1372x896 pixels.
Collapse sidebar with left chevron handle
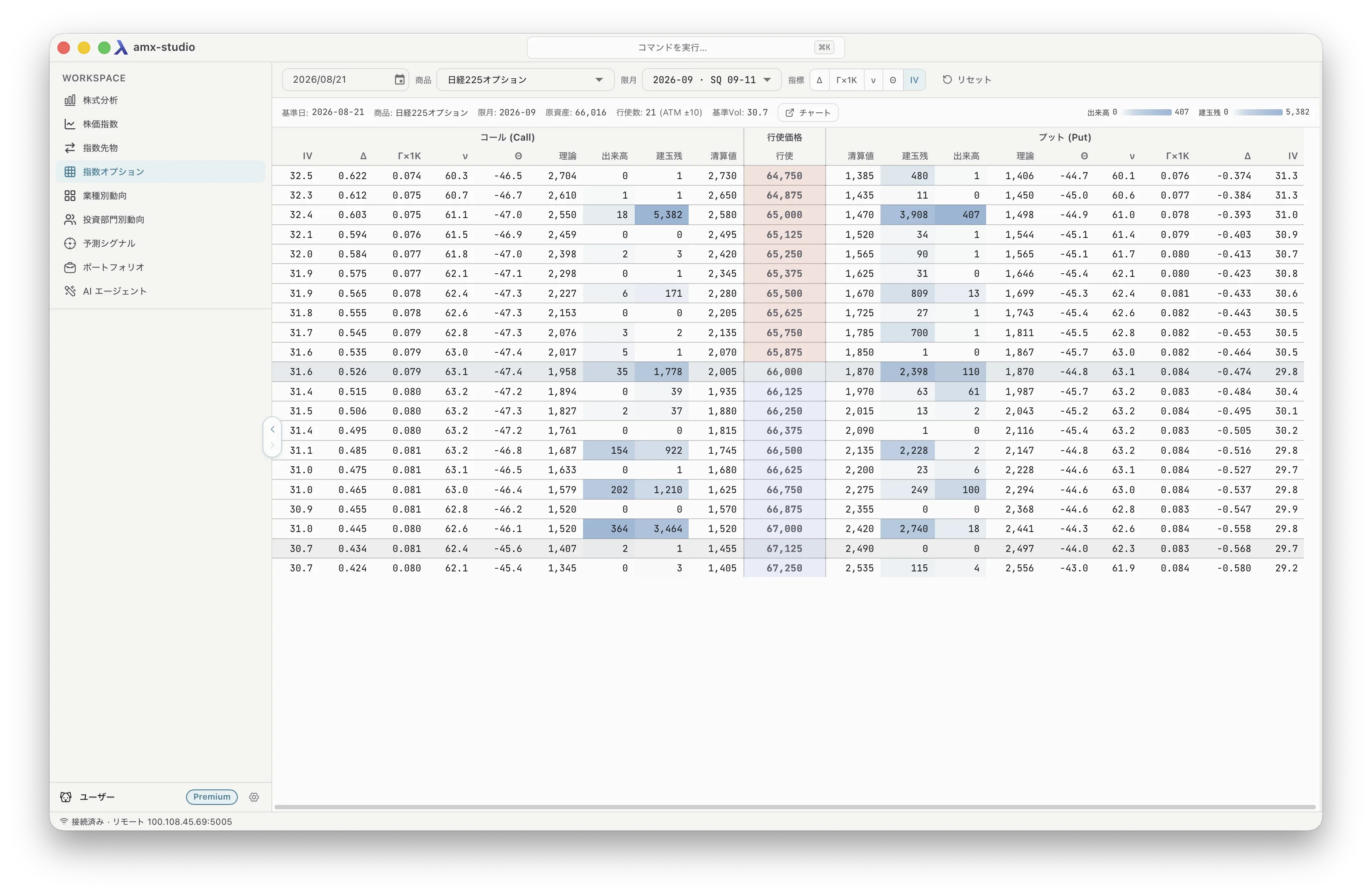(272, 429)
